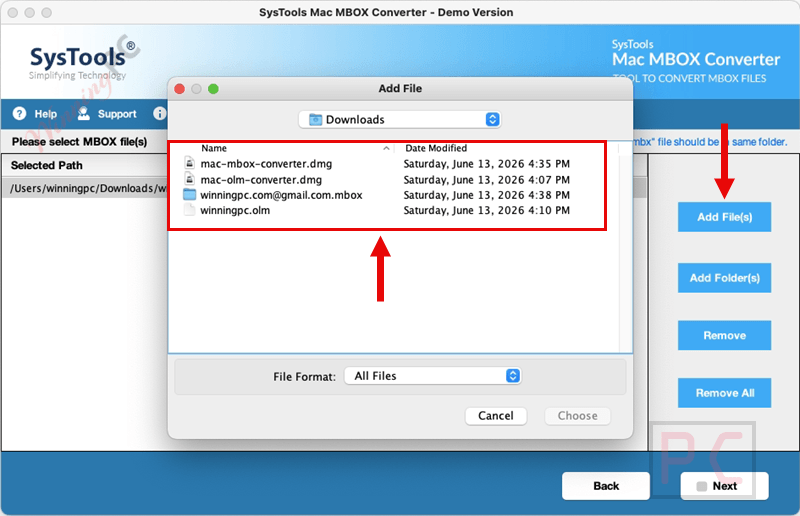This screenshot has height=516, width=800.
Task: Click the 4:10 PM date modified cell
Action: (x=486, y=210)
